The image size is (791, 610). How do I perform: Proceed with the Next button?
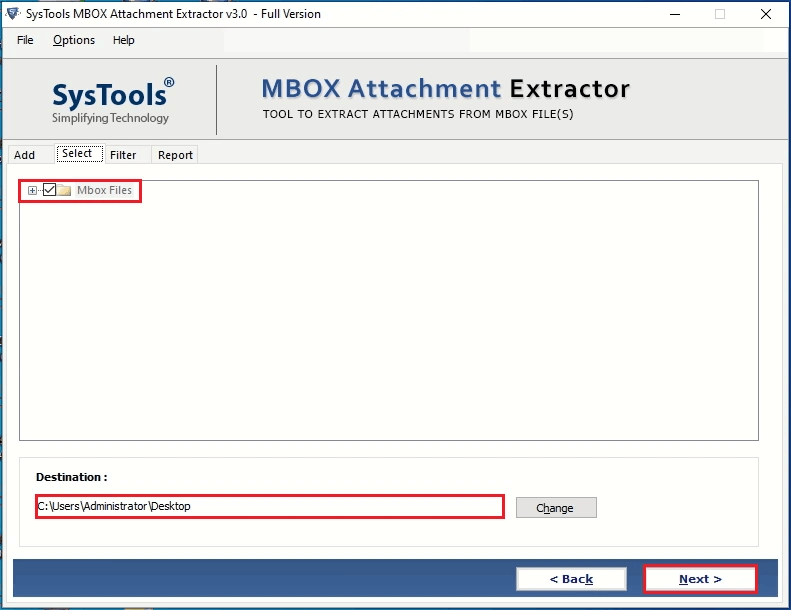[700, 579]
